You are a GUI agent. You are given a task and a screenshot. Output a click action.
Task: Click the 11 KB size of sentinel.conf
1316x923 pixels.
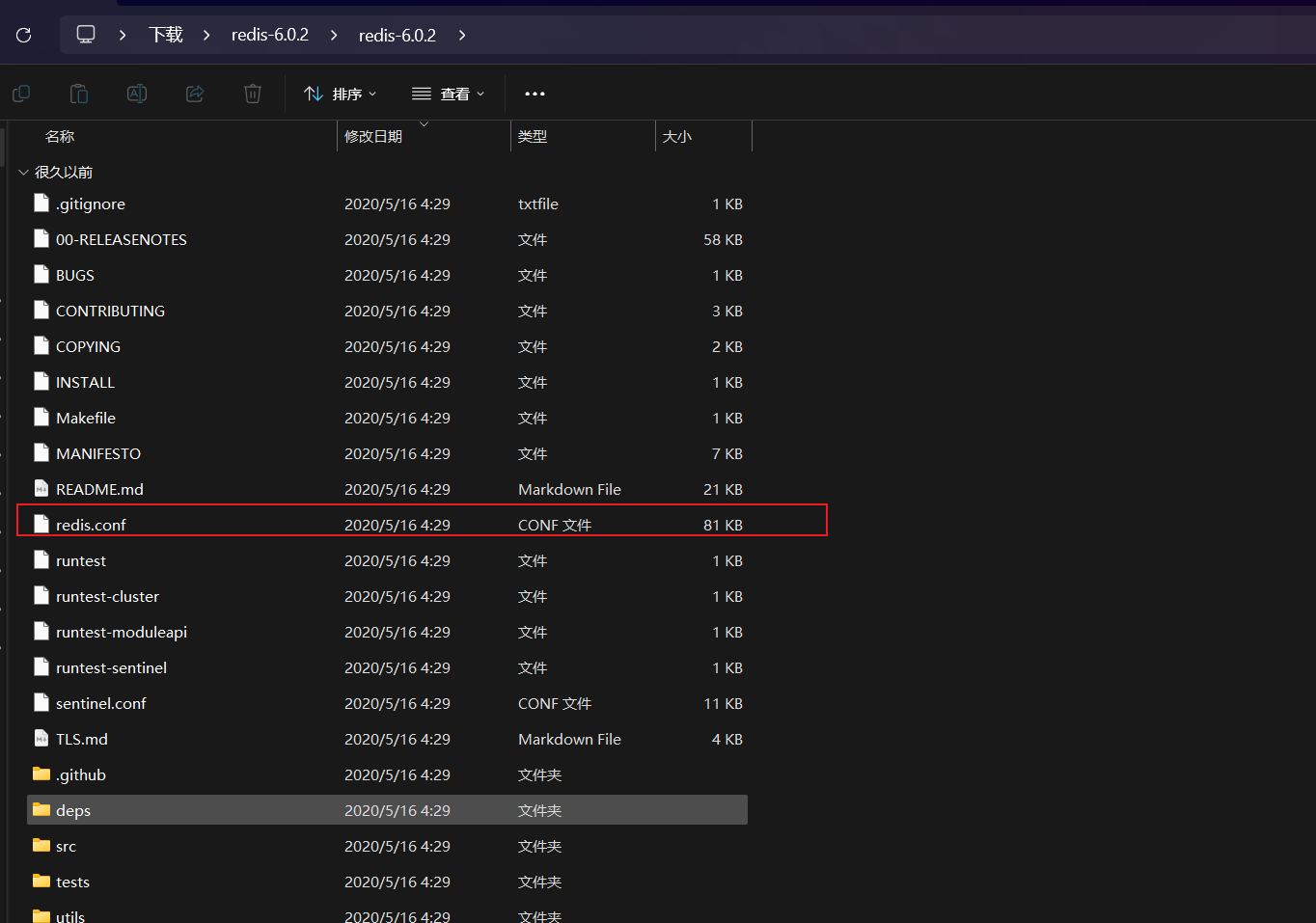tap(723, 703)
